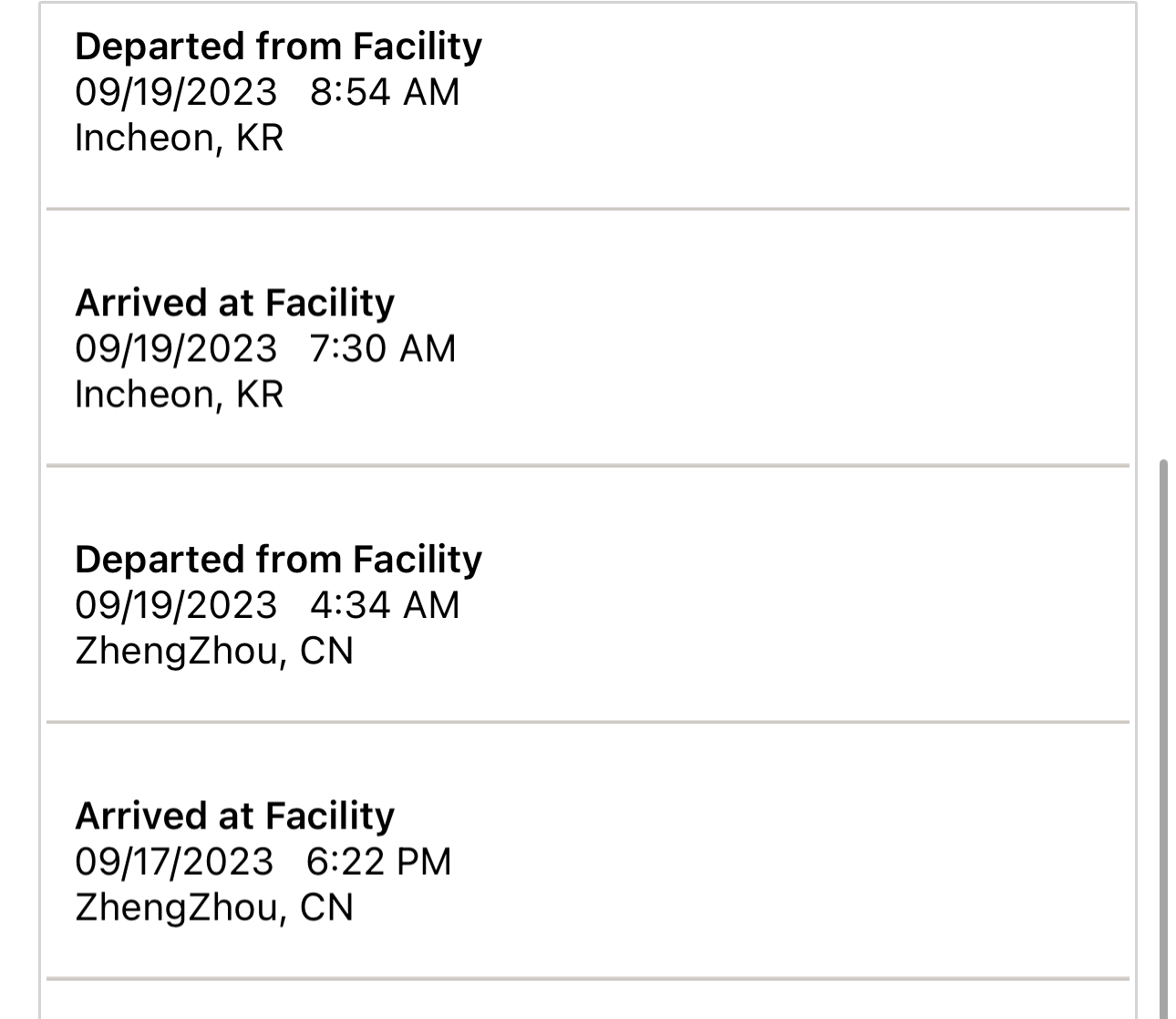Click the vertical scrollbar thumb
Viewport: 1176px width, 1019px height.
tap(1162, 729)
